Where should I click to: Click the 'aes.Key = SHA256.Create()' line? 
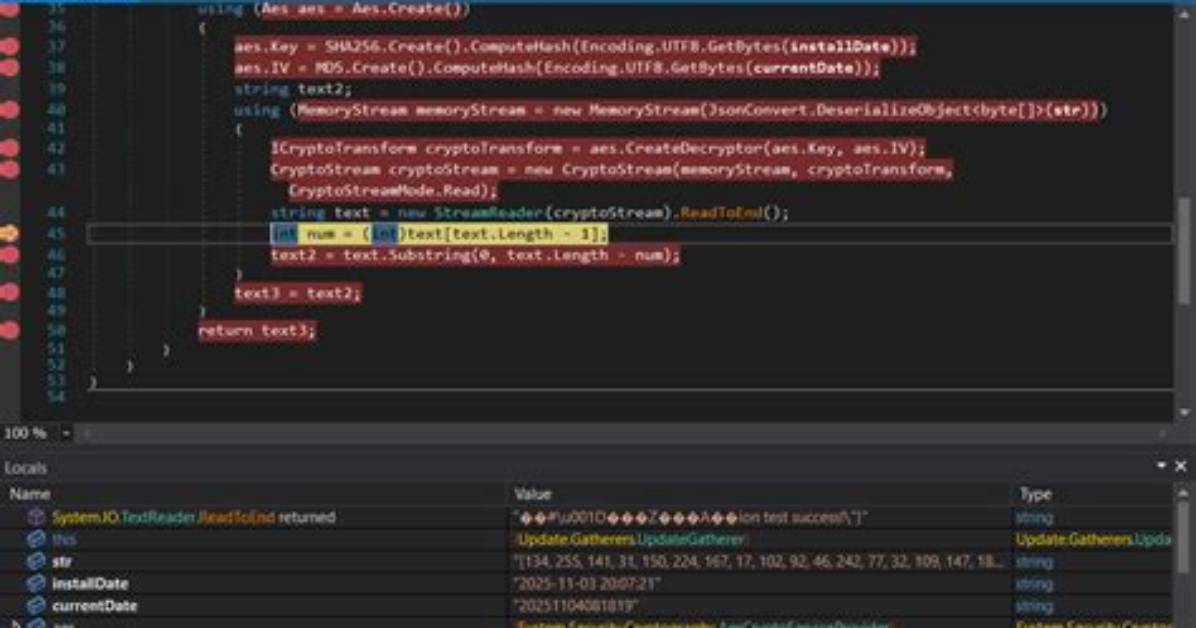[x=575, y=47]
